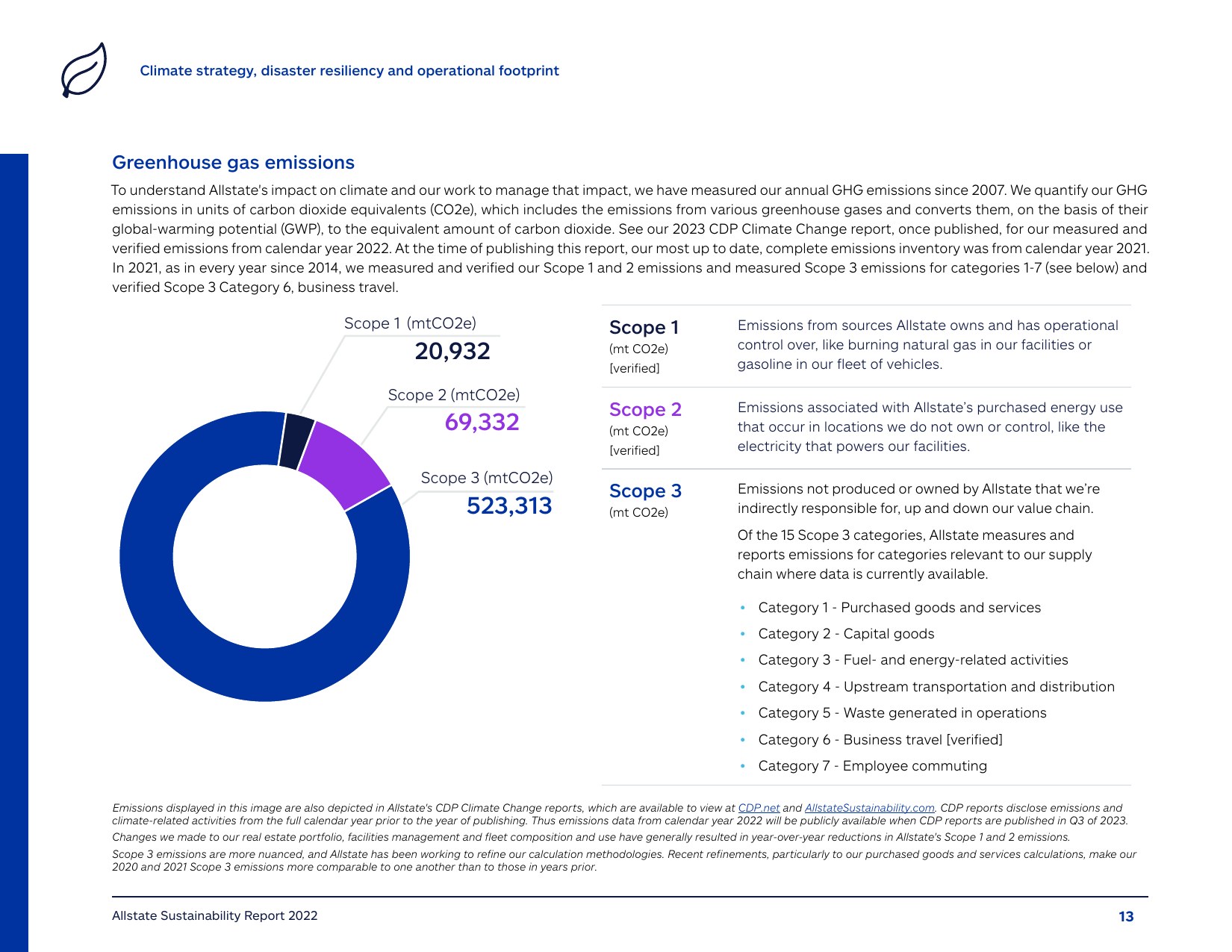
Task: Open the AllstateSustainability.com link
Action: click(869, 808)
